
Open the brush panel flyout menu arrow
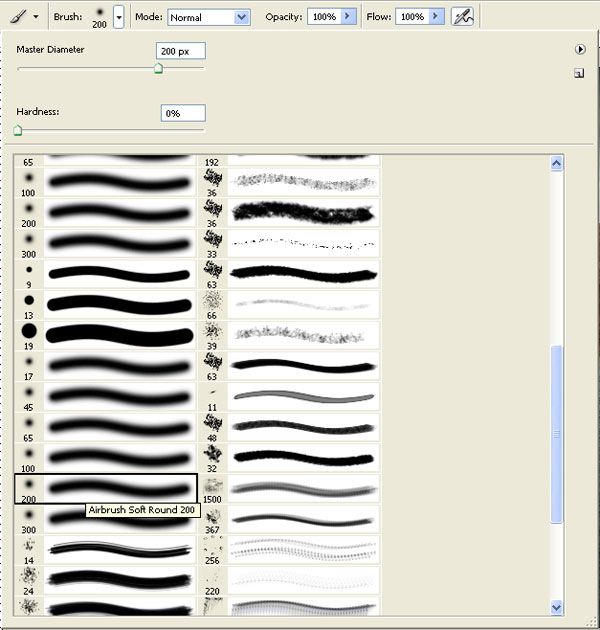point(579,49)
